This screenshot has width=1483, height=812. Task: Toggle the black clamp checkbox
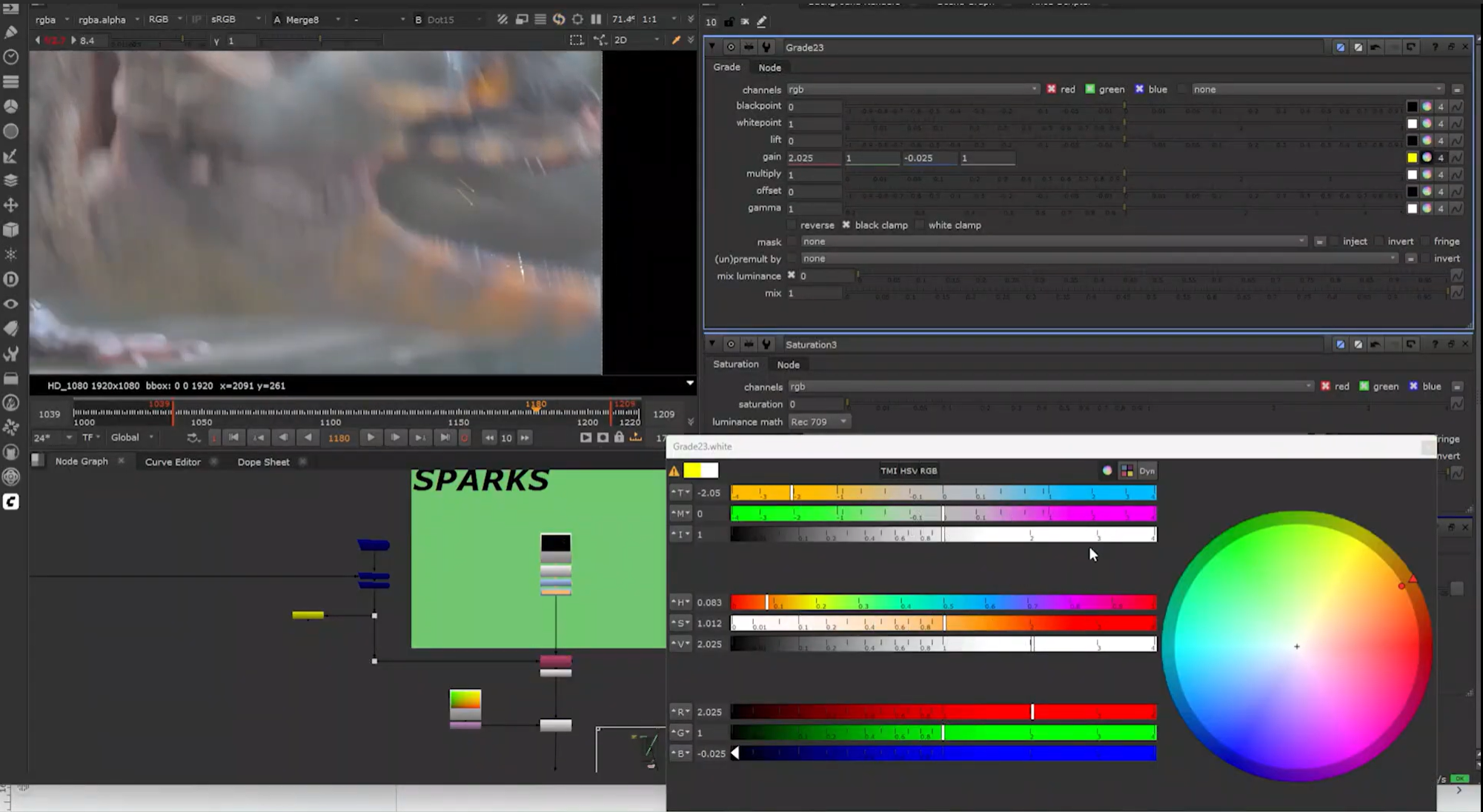coord(846,225)
